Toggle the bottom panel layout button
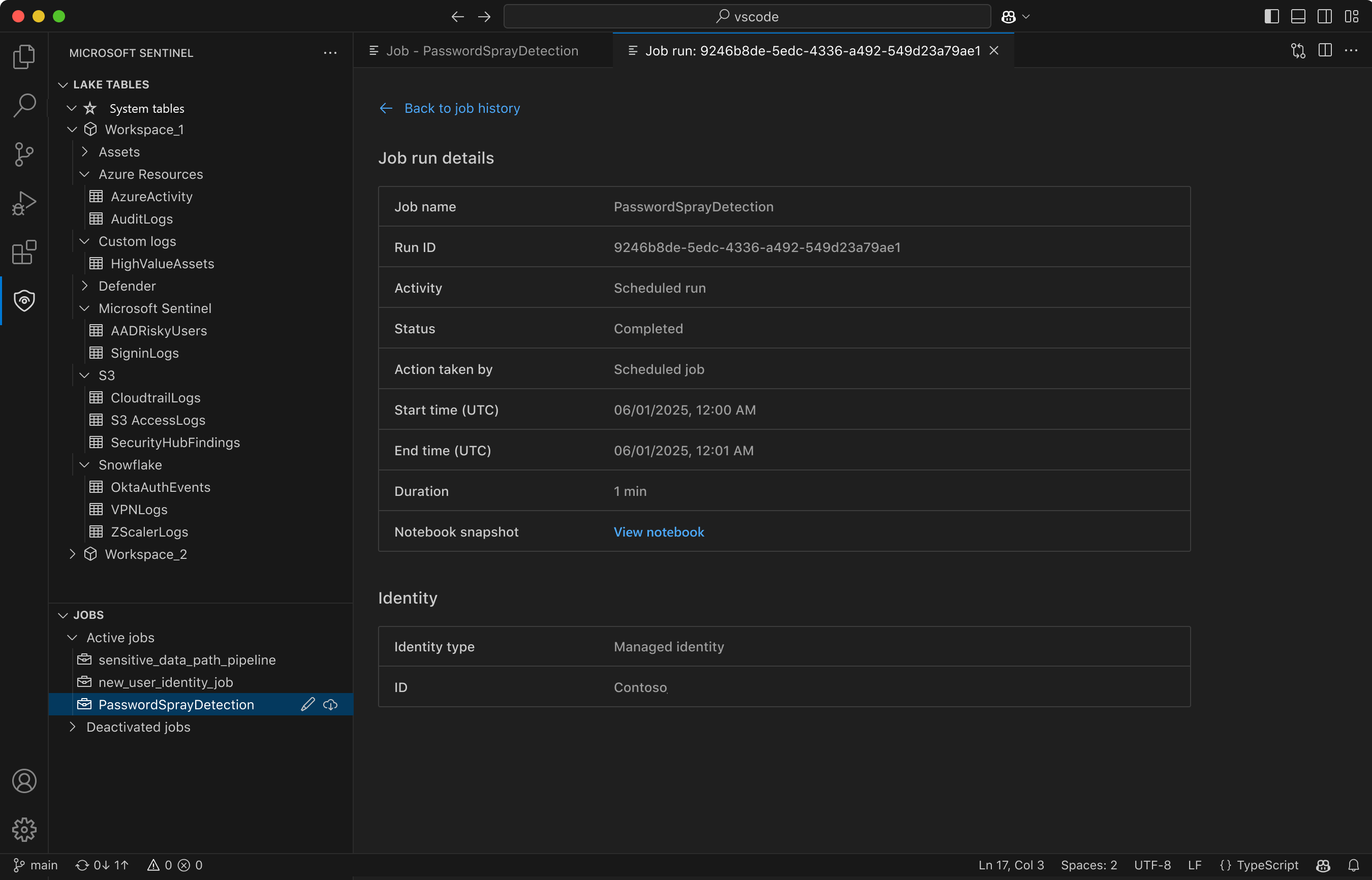The width and height of the screenshot is (1372, 880). click(1298, 17)
